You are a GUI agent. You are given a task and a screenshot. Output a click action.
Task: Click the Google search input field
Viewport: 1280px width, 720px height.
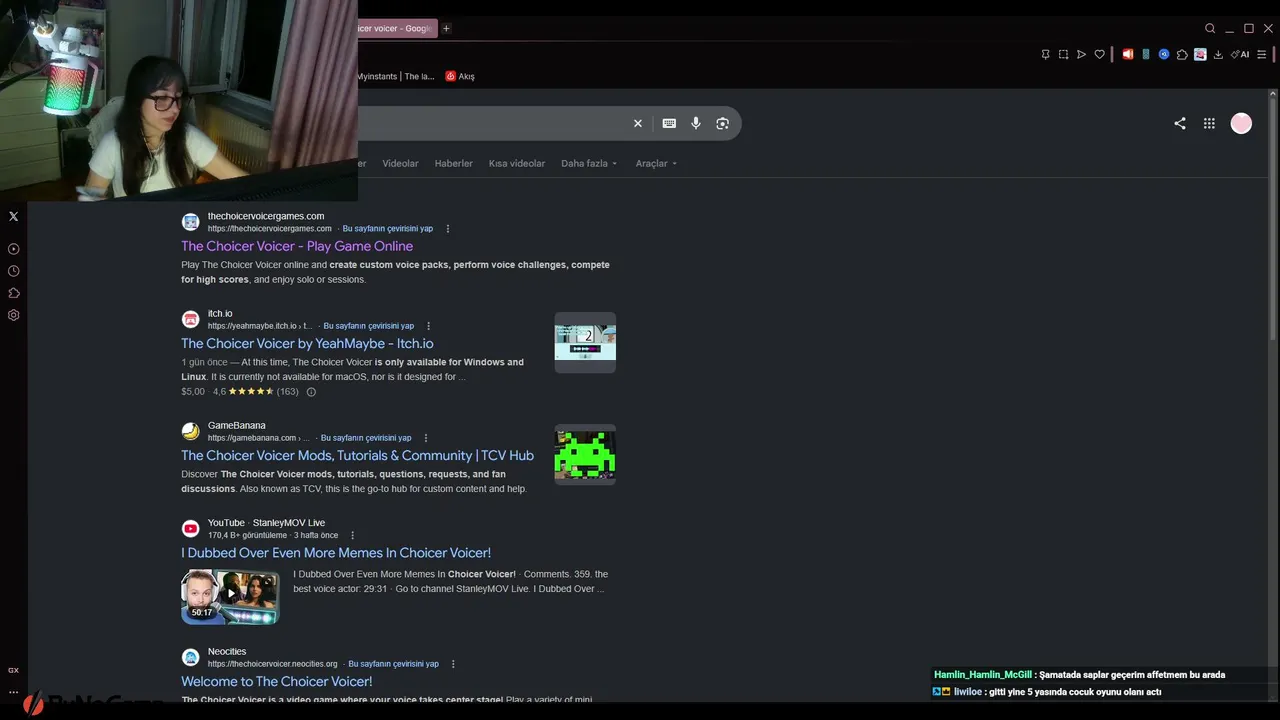(x=490, y=123)
